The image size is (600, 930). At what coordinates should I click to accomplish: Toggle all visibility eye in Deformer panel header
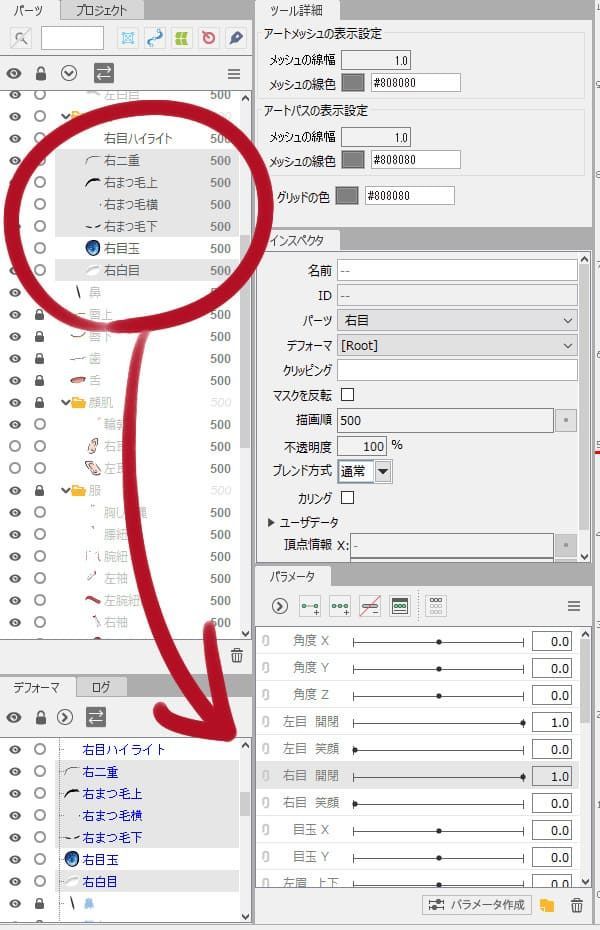coord(14,718)
